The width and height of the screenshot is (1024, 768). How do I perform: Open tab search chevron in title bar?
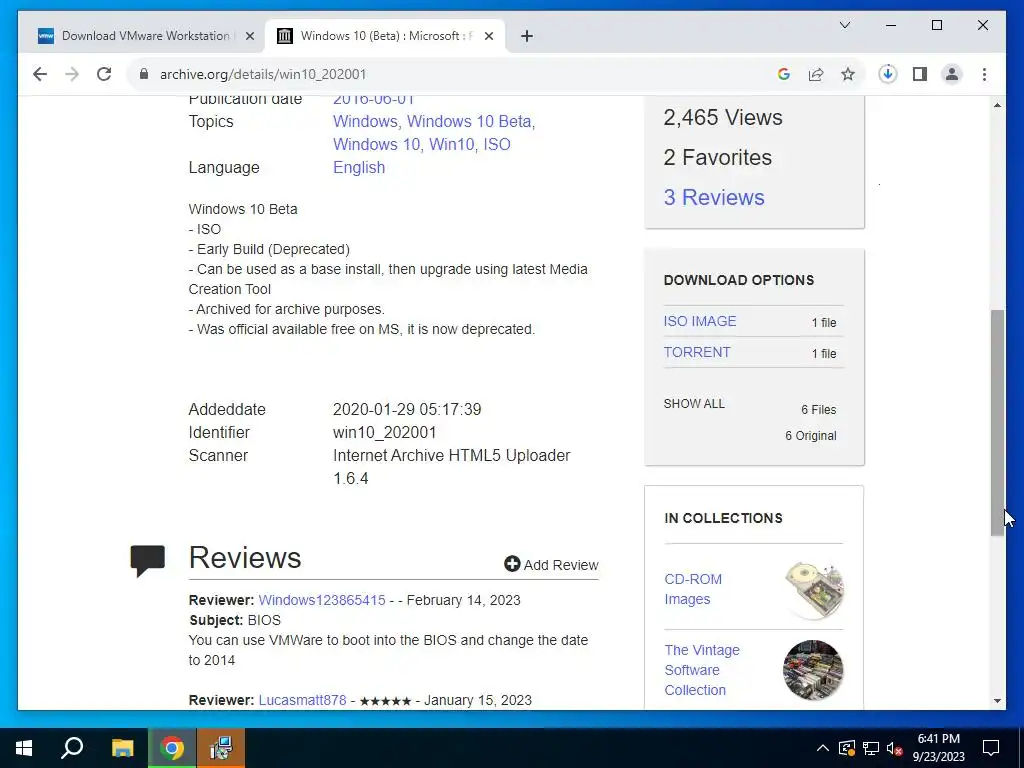[844, 25]
